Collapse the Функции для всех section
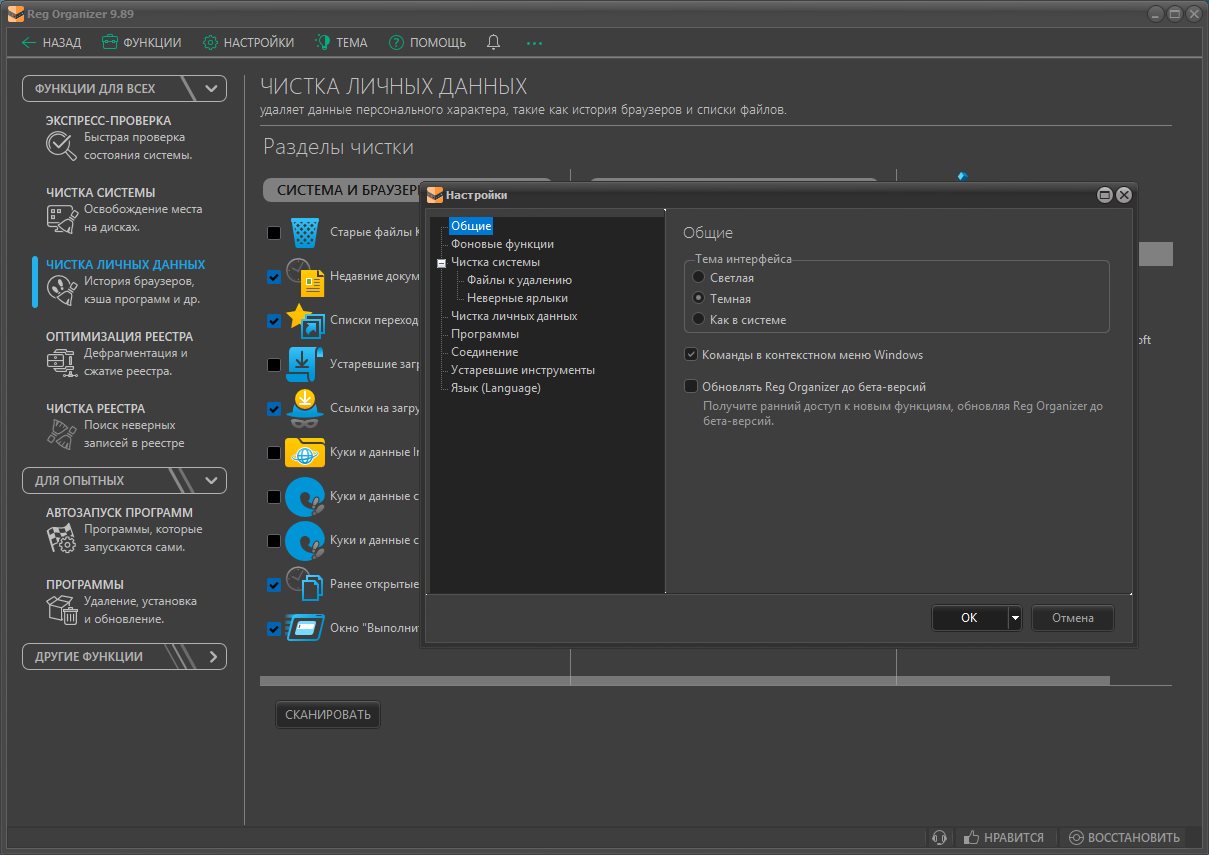The width and height of the screenshot is (1209, 855). coord(211,88)
